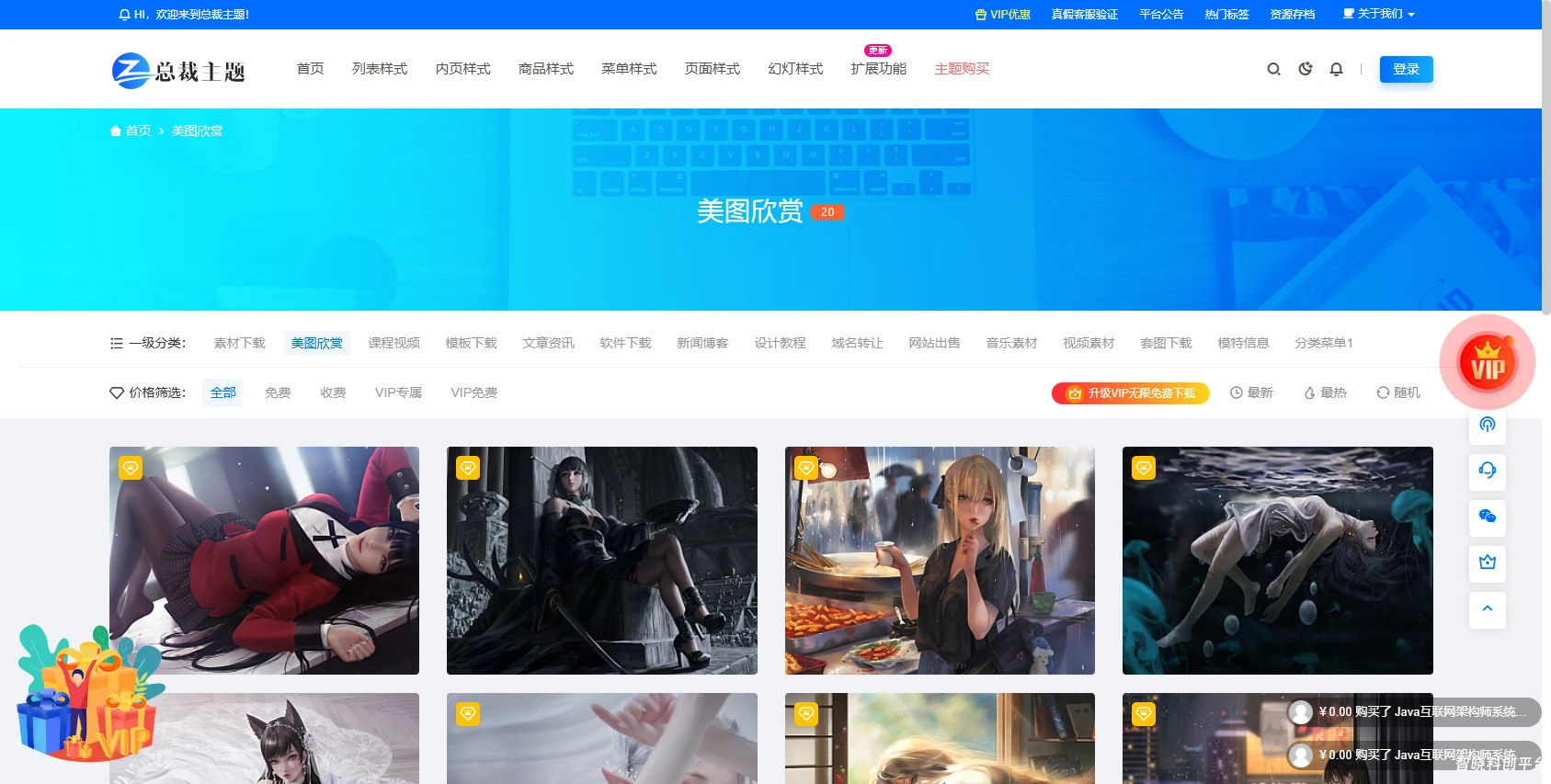Image resolution: width=1551 pixels, height=784 pixels.
Task: Open the red school uniform girl thumbnail
Action: coord(264,561)
